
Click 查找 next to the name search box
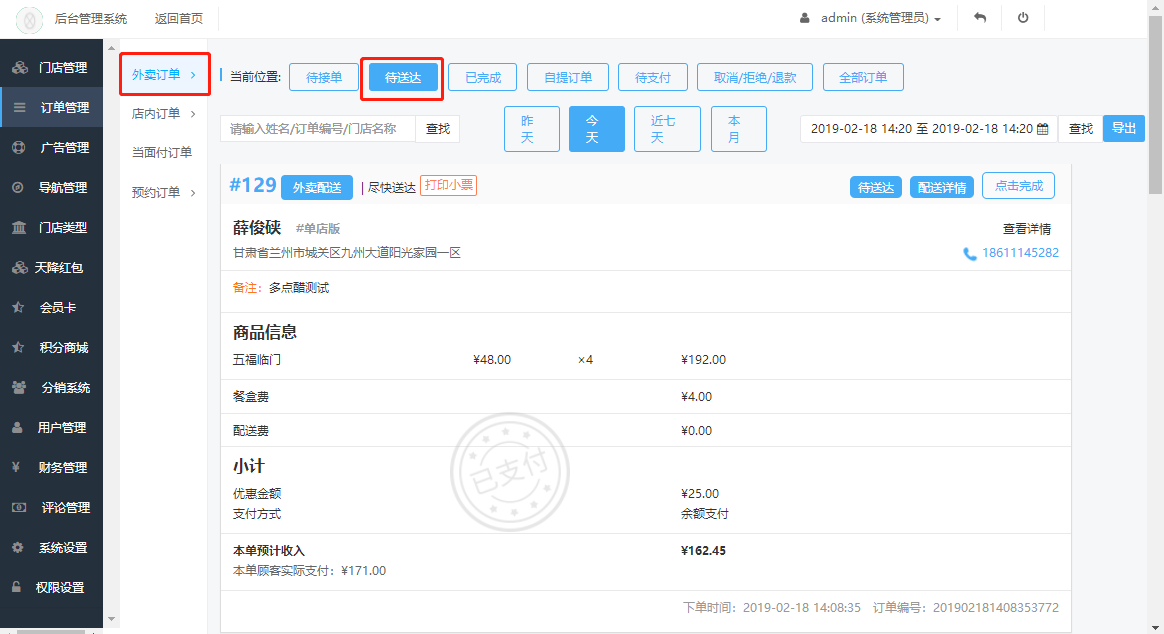point(437,128)
